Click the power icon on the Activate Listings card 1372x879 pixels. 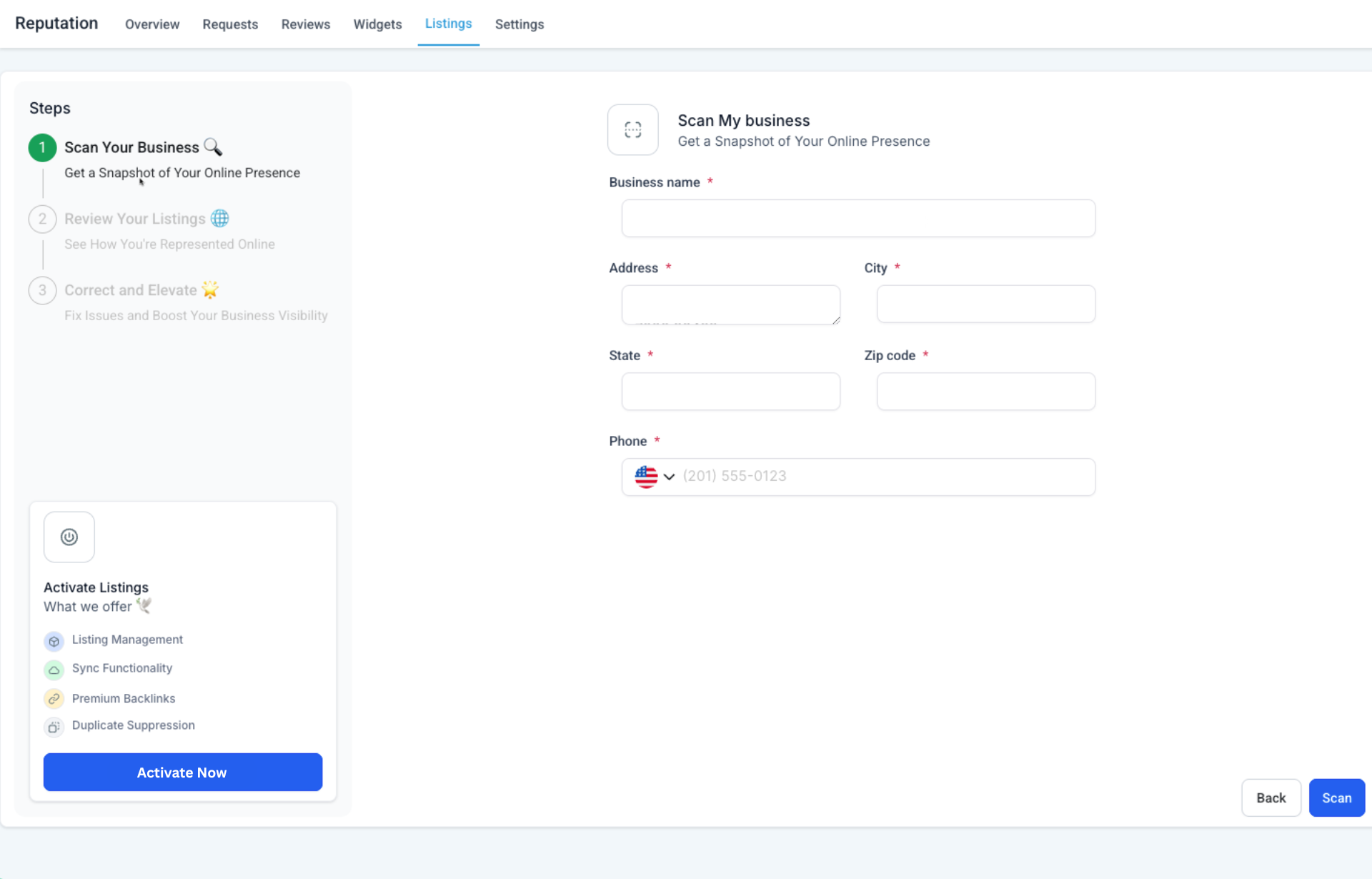[69, 537]
